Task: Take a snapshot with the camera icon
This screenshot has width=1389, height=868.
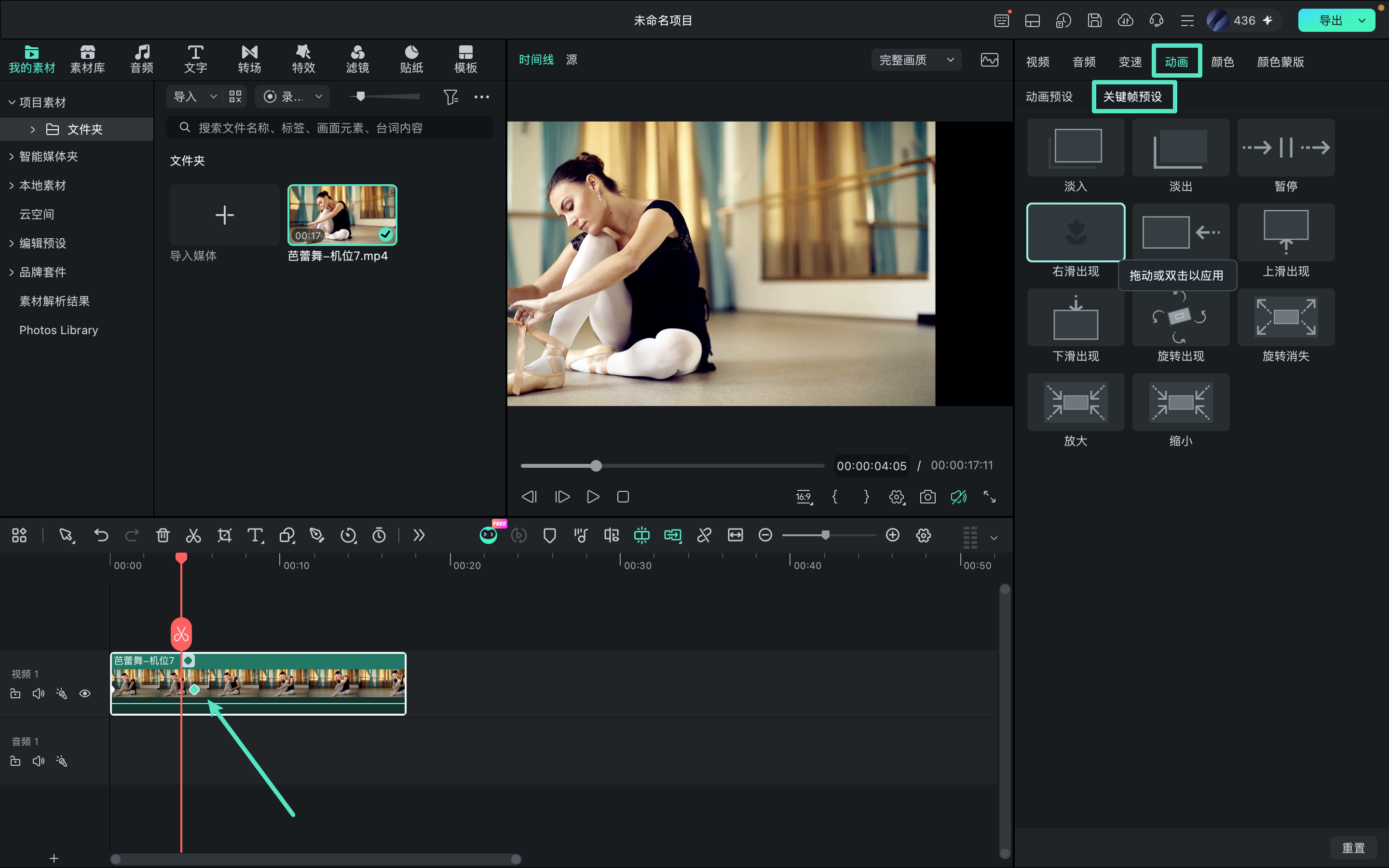Action: pyautogui.click(x=927, y=497)
